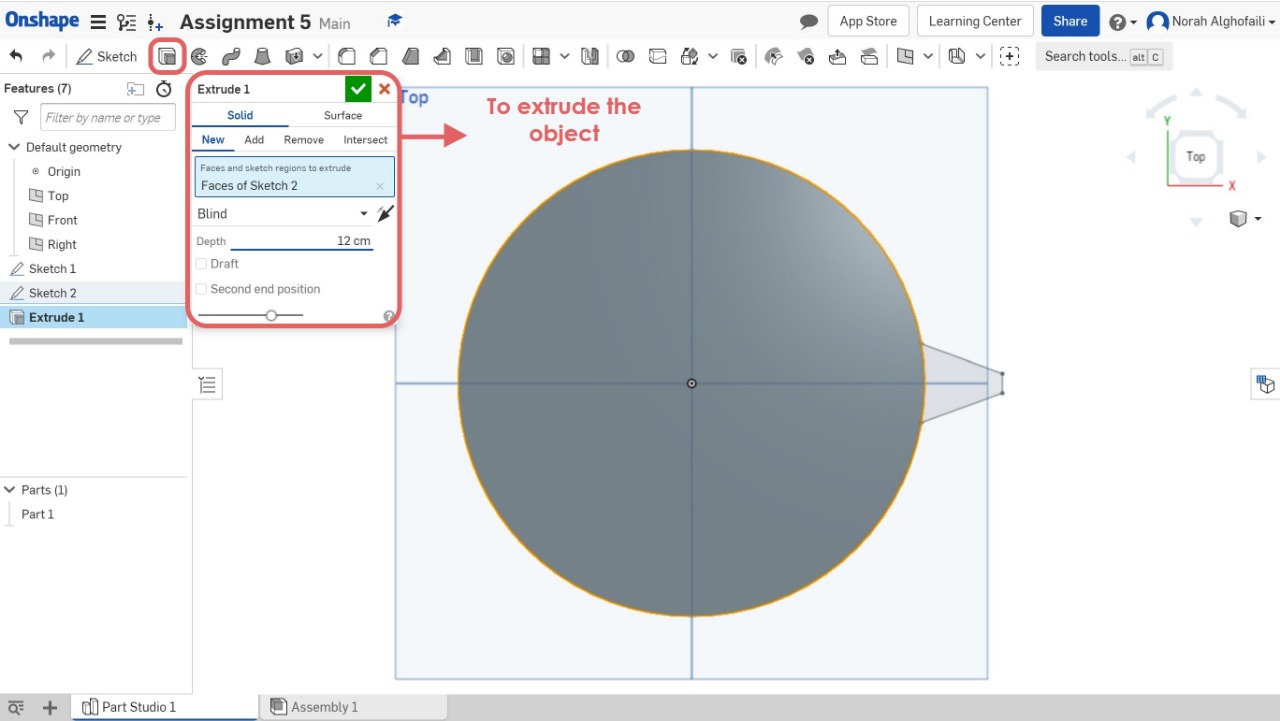Open the Blind end type dropdown

pos(283,214)
